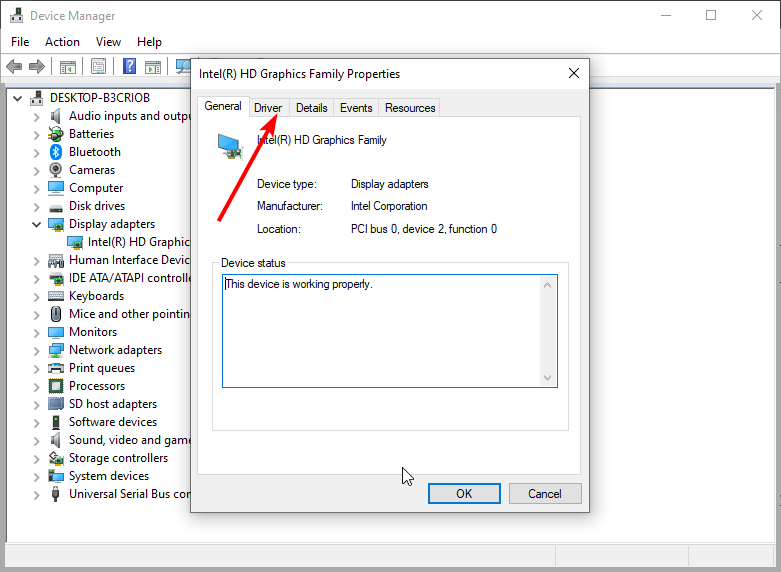Click the Device status scroll up arrow

point(547,286)
